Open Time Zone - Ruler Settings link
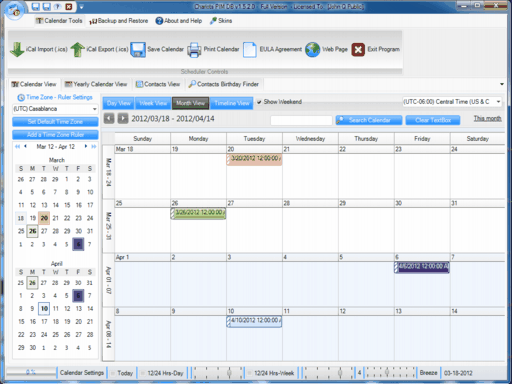This screenshot has height=384, width=512. (59, 97)
